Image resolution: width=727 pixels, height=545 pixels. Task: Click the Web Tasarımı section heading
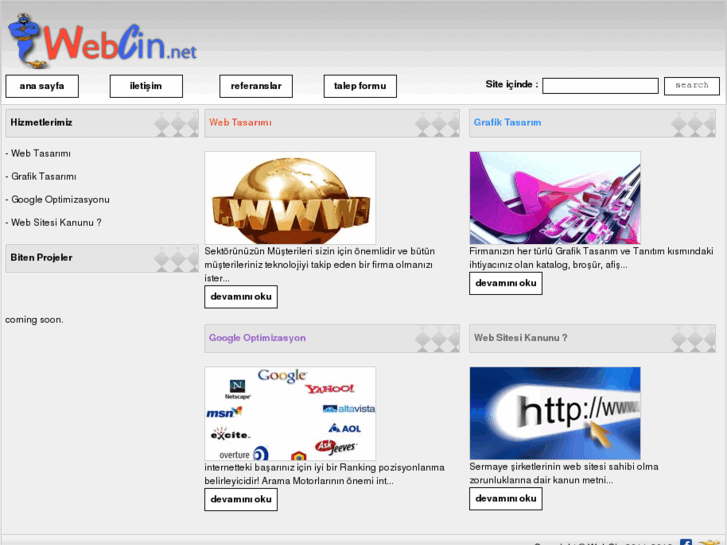pos(240,122)
